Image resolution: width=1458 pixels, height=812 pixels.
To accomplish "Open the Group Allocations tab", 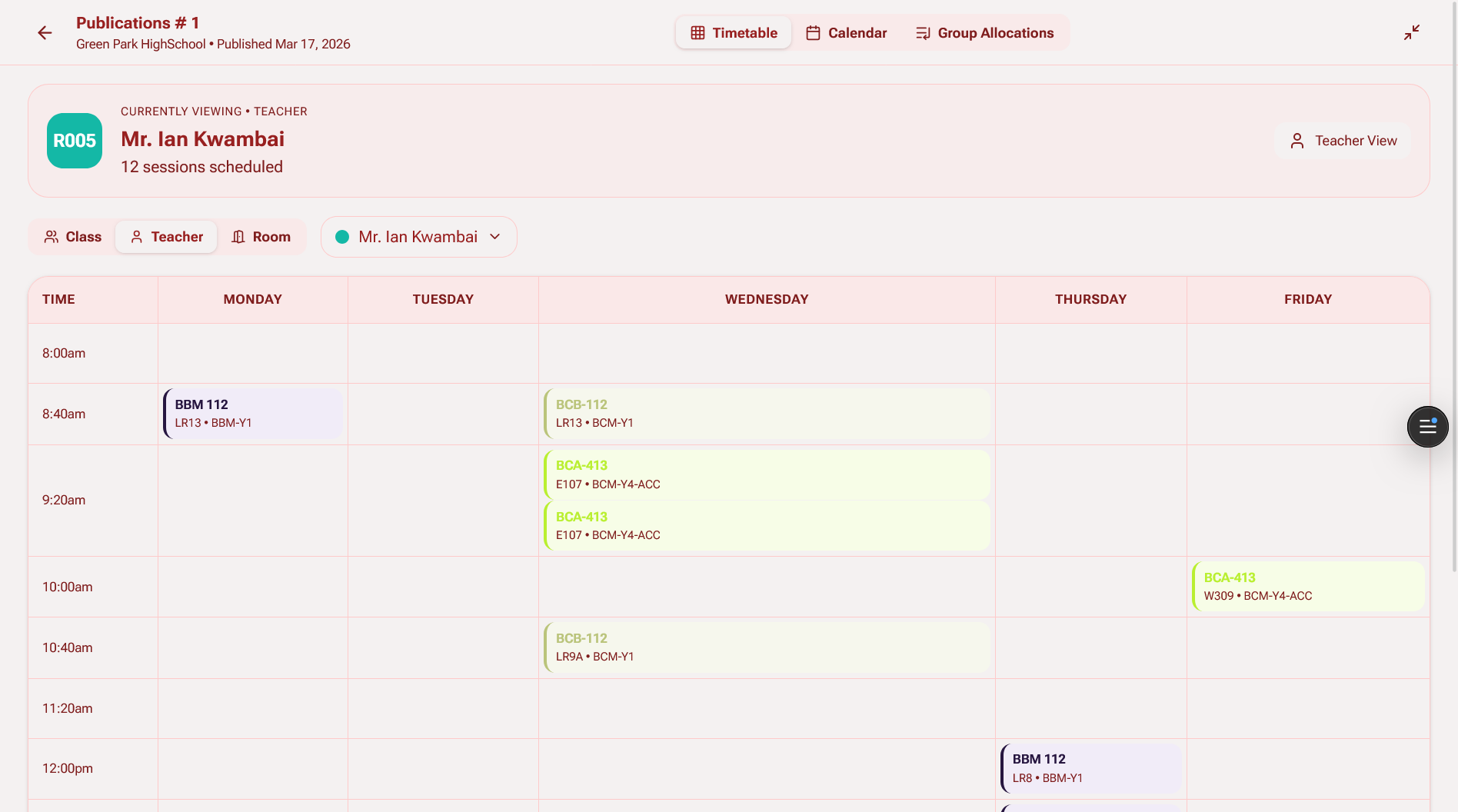I will 985,33.
